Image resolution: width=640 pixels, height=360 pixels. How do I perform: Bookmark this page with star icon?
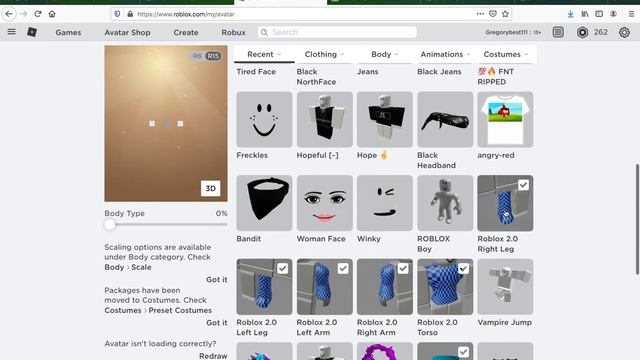505,14
